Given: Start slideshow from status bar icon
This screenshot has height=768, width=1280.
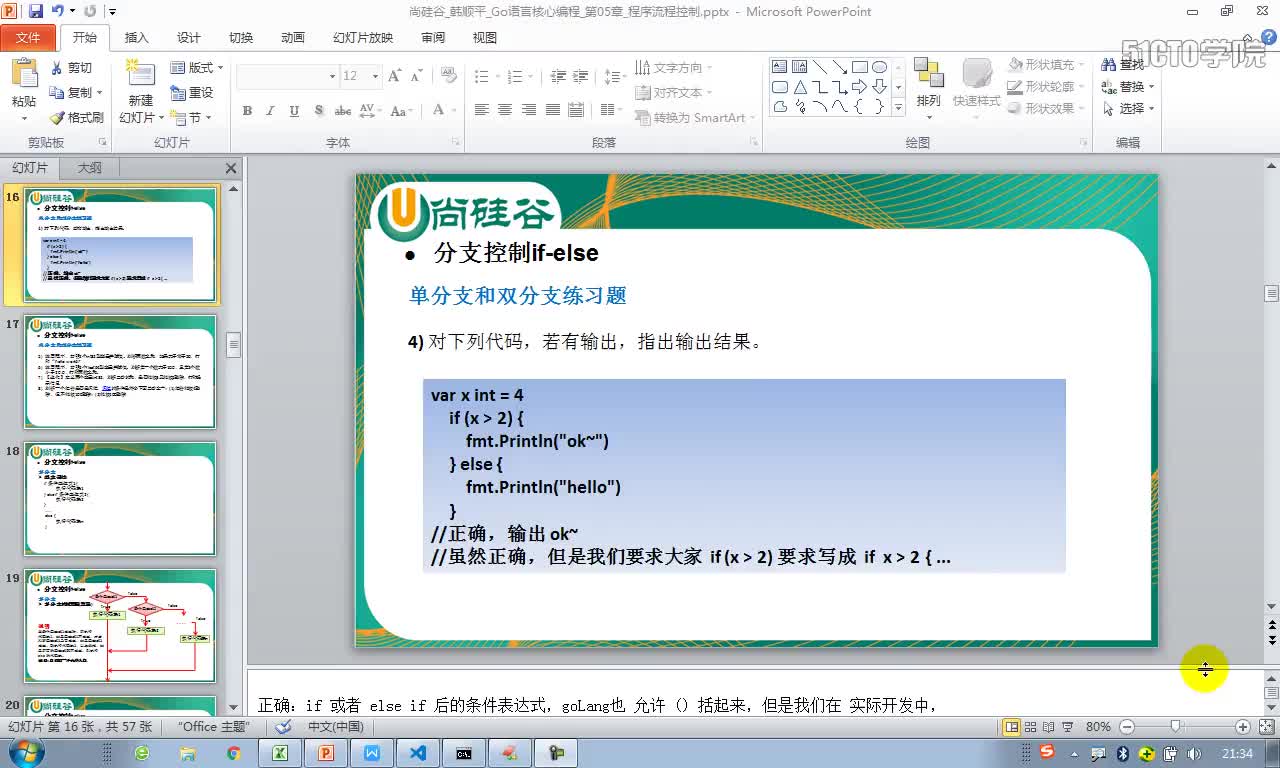Looking at the screenshot, I should (1066, 727).
